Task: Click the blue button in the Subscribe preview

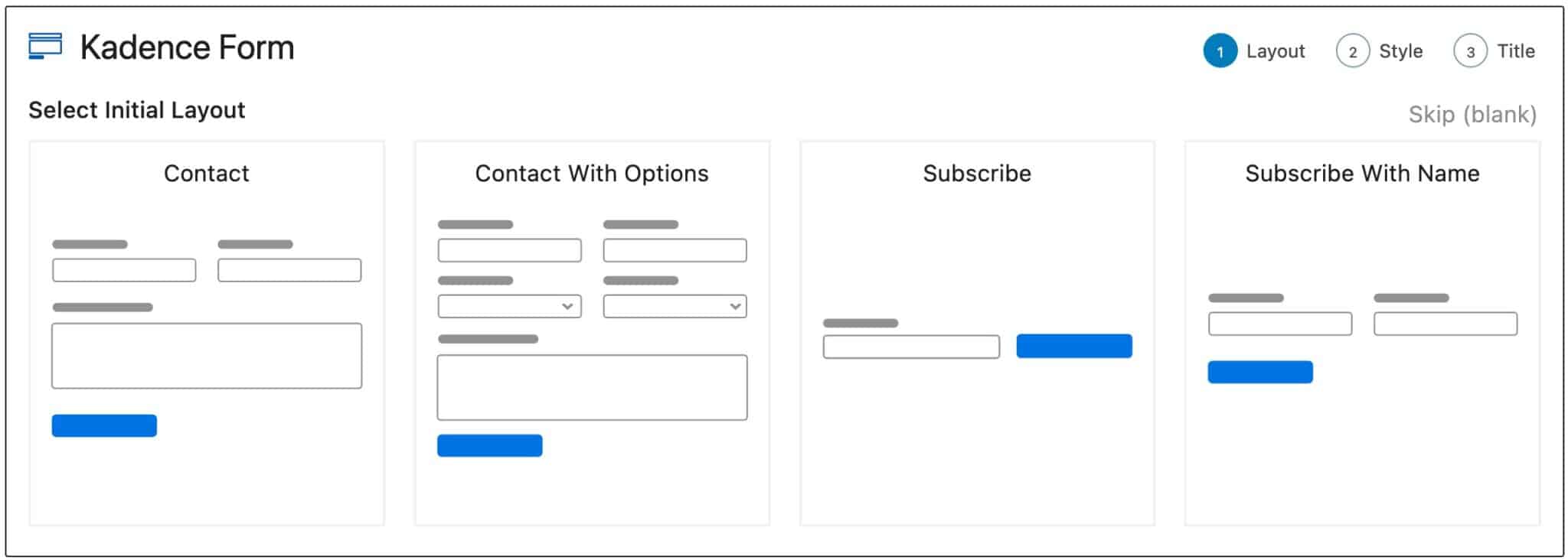Action: click(x=1074, y=346)
